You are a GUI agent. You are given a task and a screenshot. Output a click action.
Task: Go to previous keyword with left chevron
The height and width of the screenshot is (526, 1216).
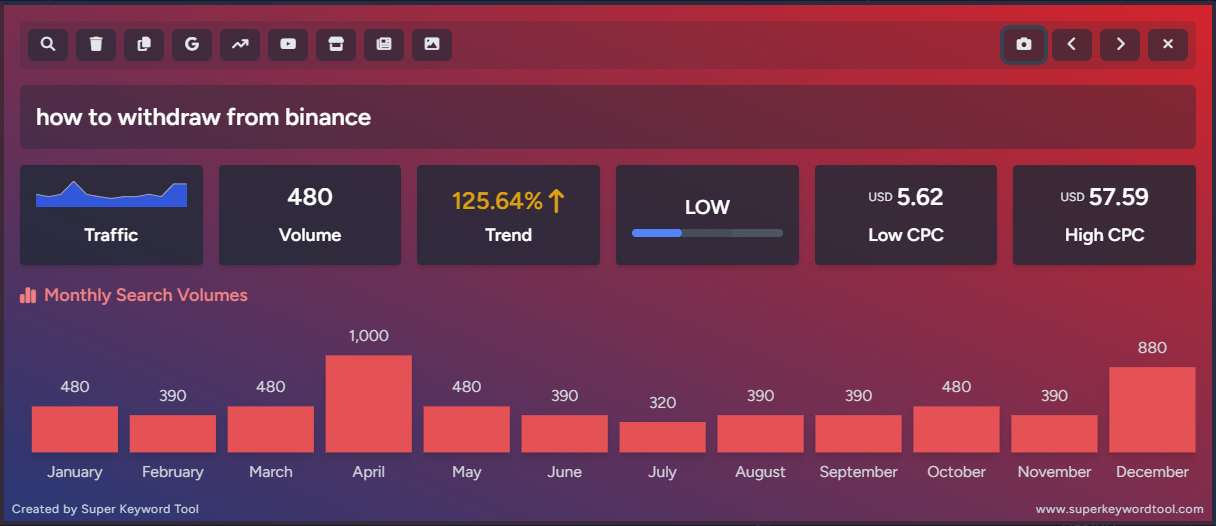point(1072,45)
